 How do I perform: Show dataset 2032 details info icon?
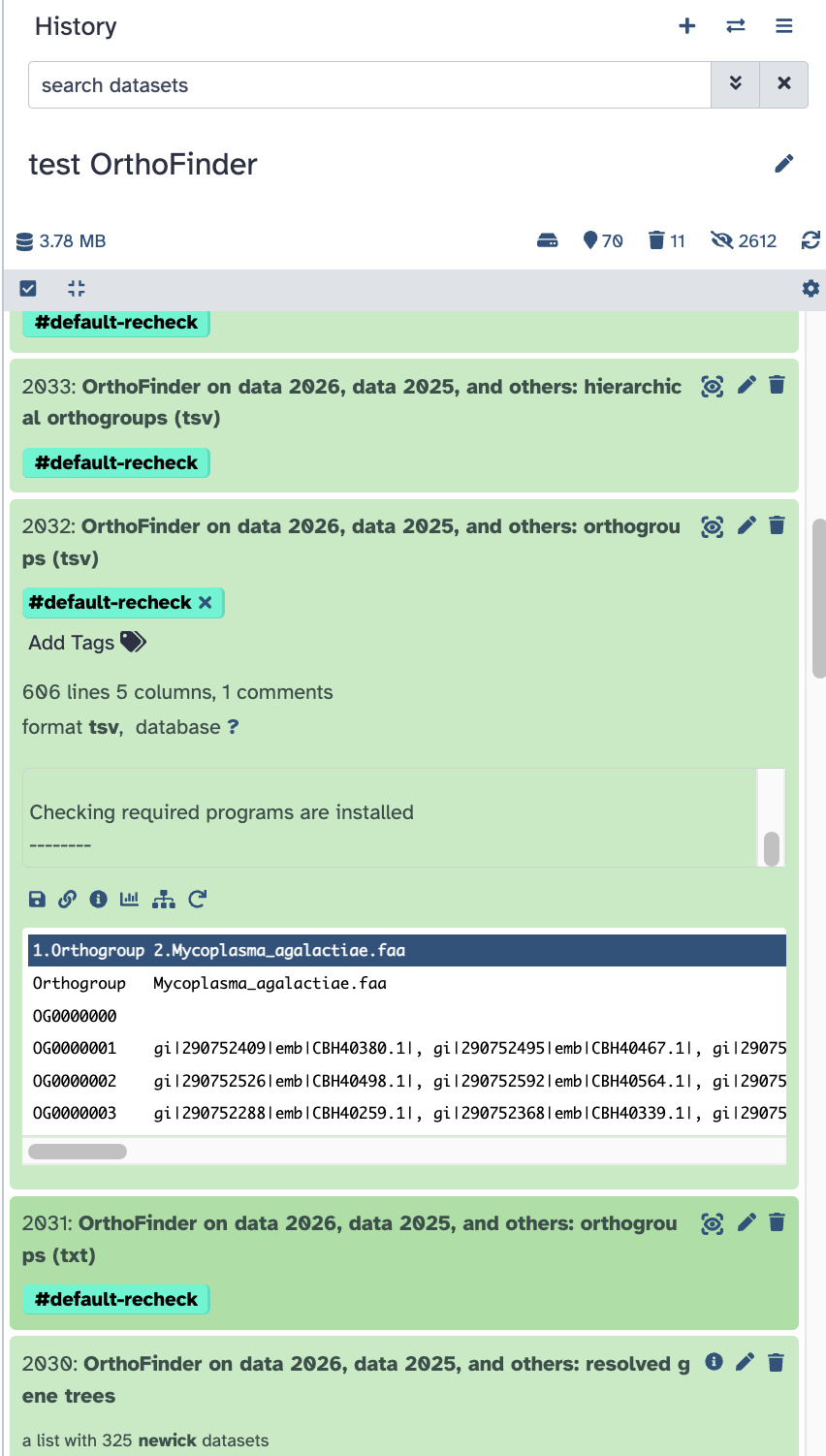(x=98, y=900)
